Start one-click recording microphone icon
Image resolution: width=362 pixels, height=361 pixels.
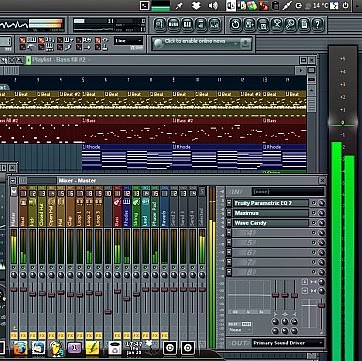coord(290,25)
